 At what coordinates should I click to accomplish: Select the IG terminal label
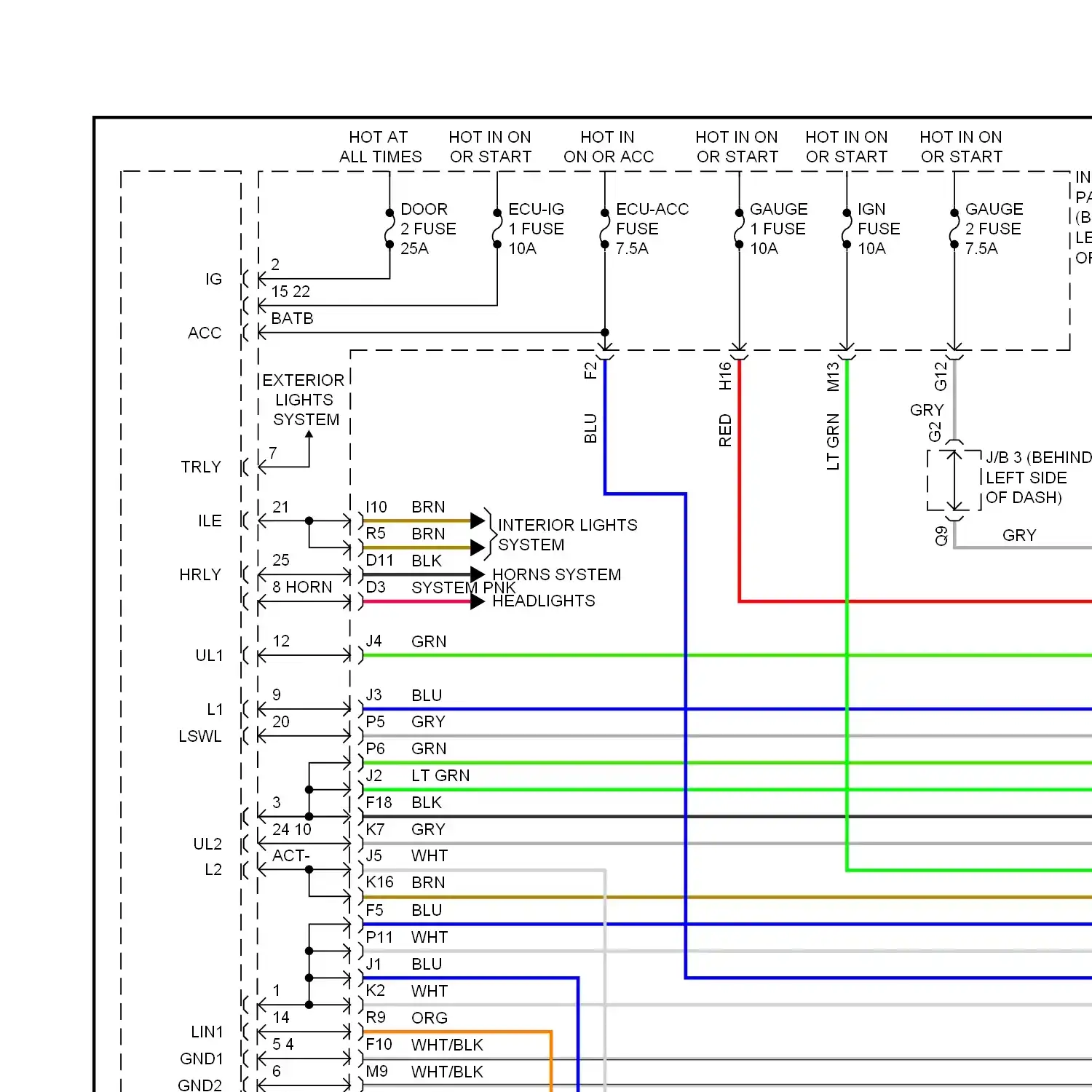pos(213,279)
